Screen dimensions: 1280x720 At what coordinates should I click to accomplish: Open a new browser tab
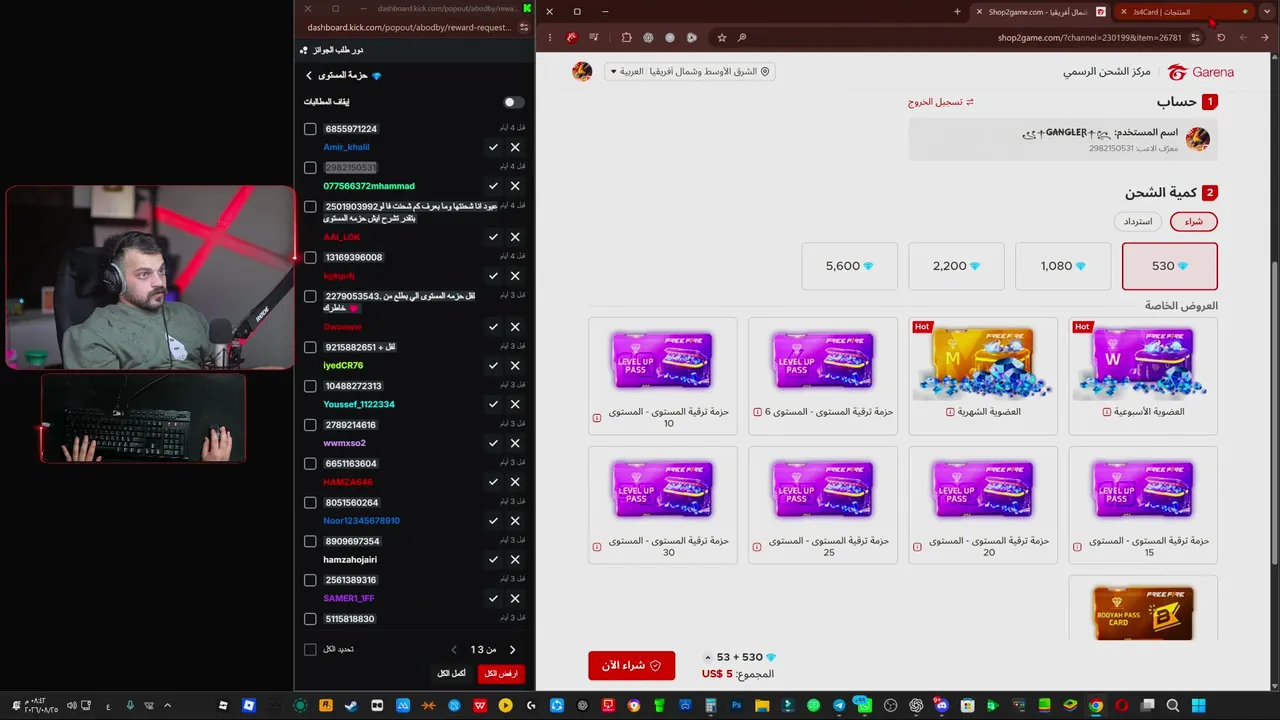(957, 12)
